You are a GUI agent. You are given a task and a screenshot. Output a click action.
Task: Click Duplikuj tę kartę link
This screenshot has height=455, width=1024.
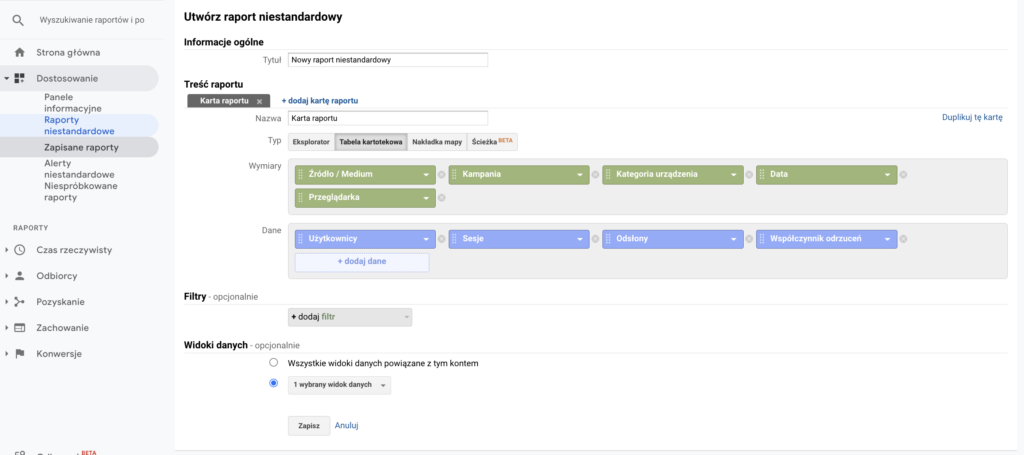[x=972, y=118]
